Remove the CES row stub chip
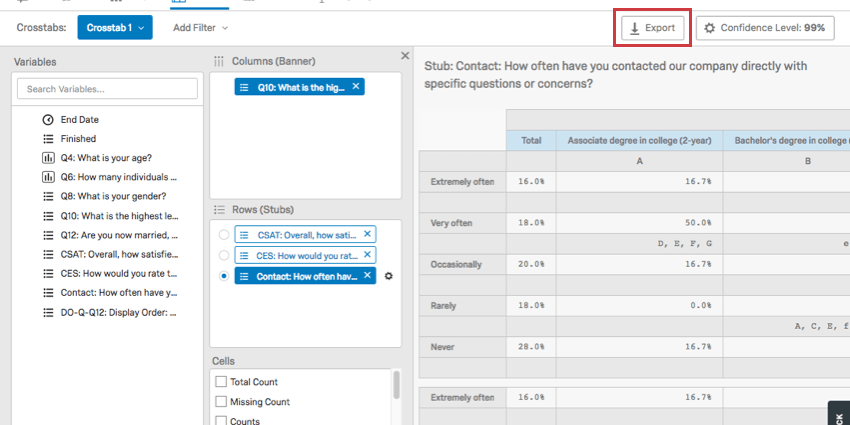 coord(367,255)
